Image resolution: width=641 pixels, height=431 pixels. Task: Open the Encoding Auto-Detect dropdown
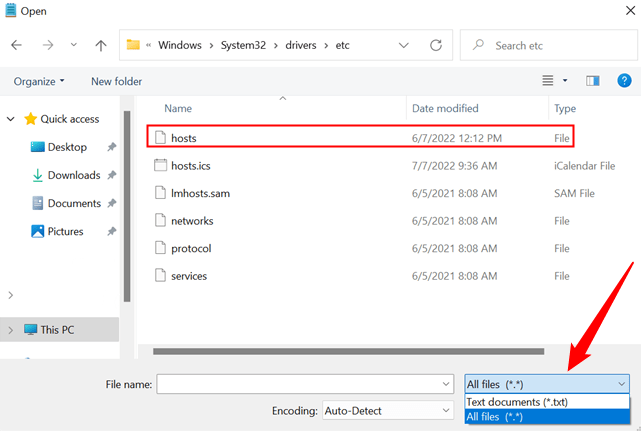pos(388,410)
